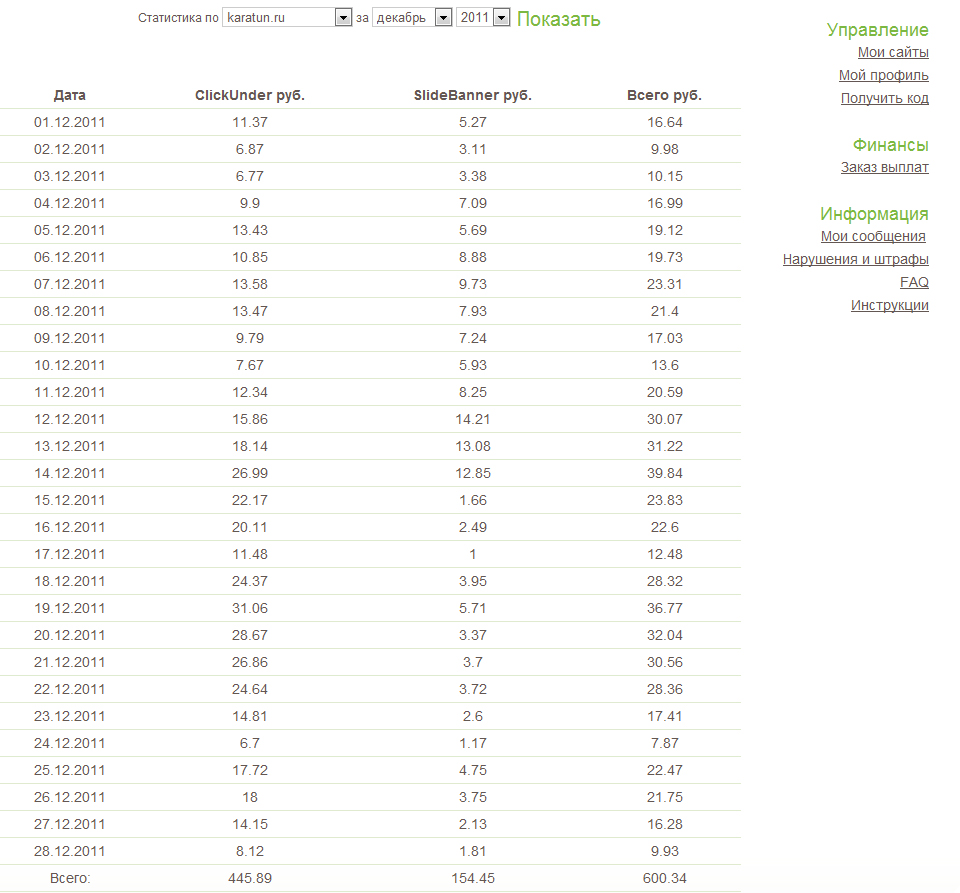Select date cell 14.12.2011

click(x=70, y=473)
